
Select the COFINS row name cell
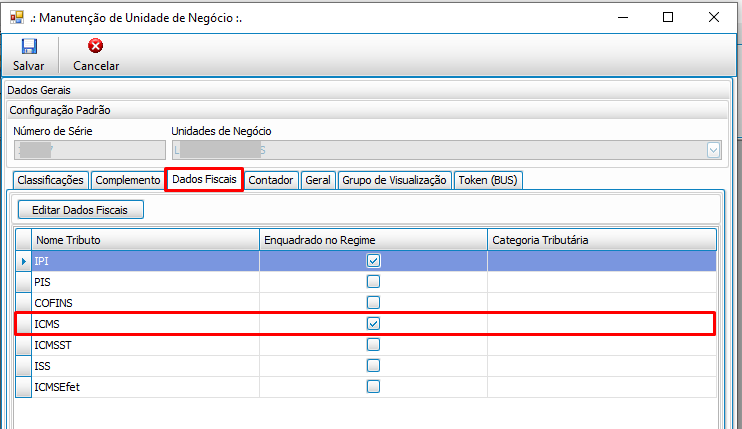coord(145,303)
